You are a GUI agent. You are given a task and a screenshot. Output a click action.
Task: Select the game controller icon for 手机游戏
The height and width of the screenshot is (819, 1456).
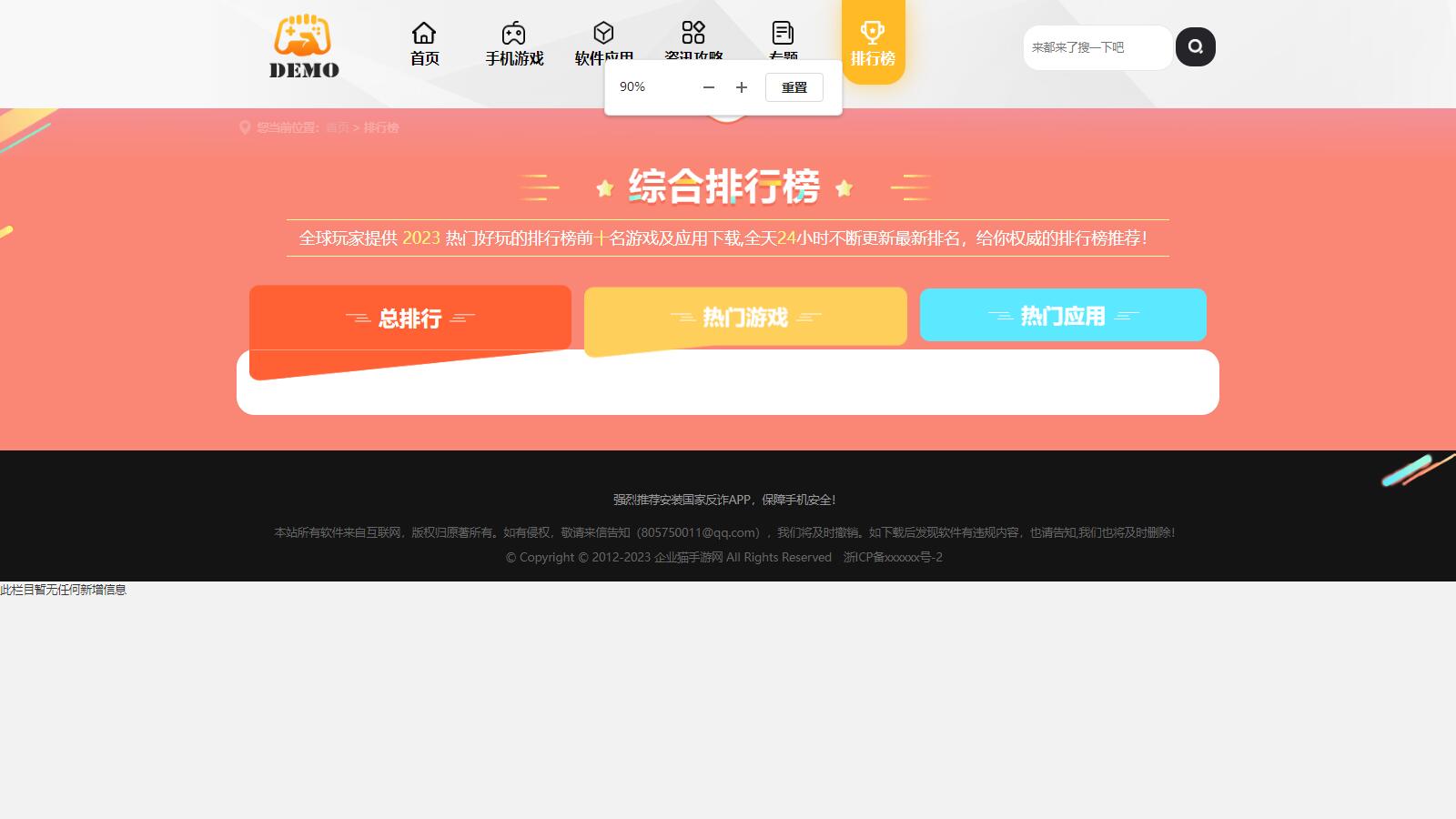(514, 33)
